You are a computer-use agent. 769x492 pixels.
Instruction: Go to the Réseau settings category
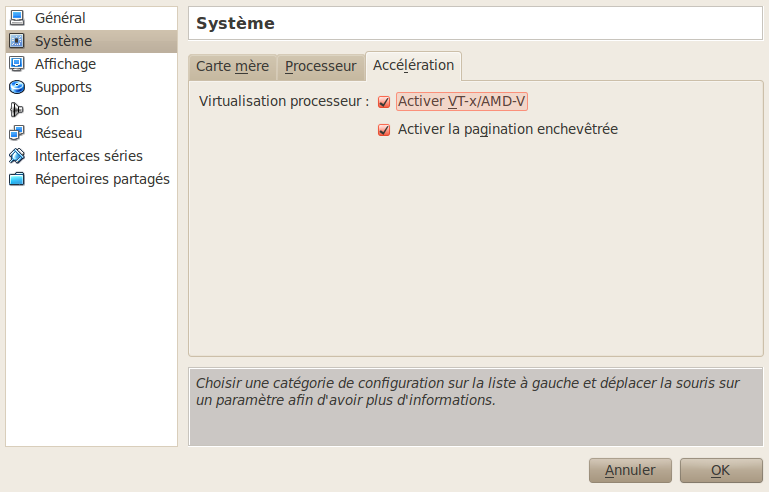tap(58, 133)
